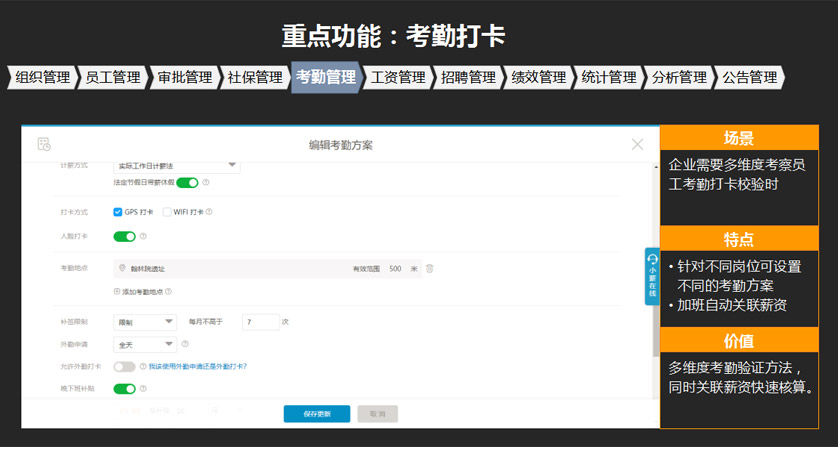Screen dimensions: 838x450
Task: Click the location pin icon in 考勤地点
Action: tap(122, 269)
